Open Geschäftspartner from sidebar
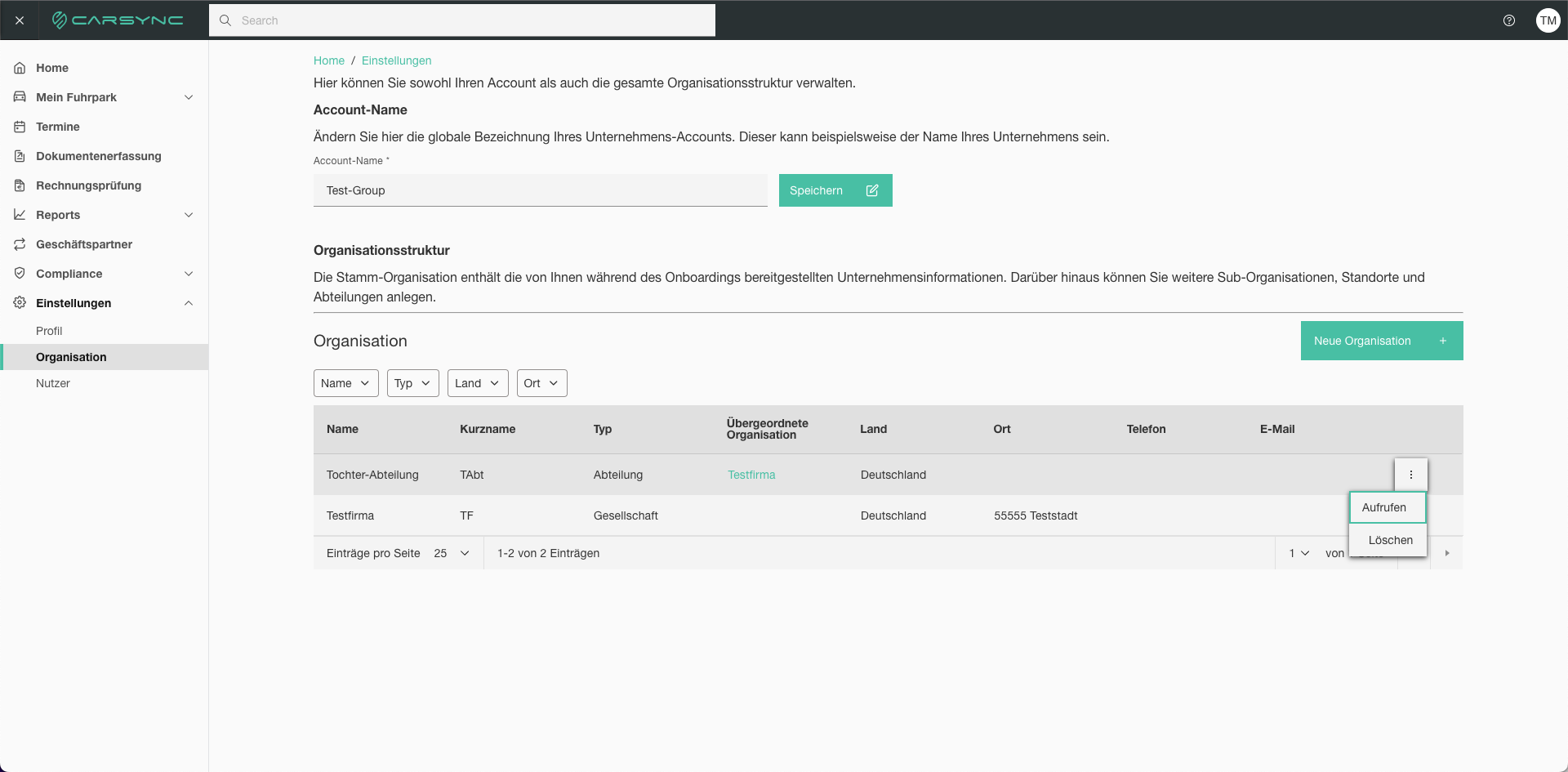This screenshot has width=1568, height=772. coord(84,244)
